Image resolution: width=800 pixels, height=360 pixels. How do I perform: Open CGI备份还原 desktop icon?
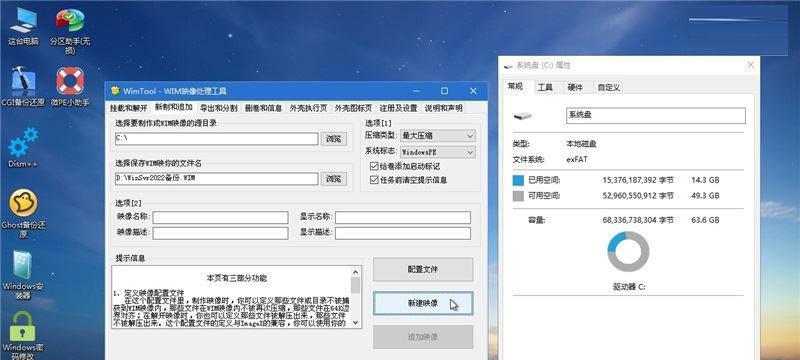(23, 86)
